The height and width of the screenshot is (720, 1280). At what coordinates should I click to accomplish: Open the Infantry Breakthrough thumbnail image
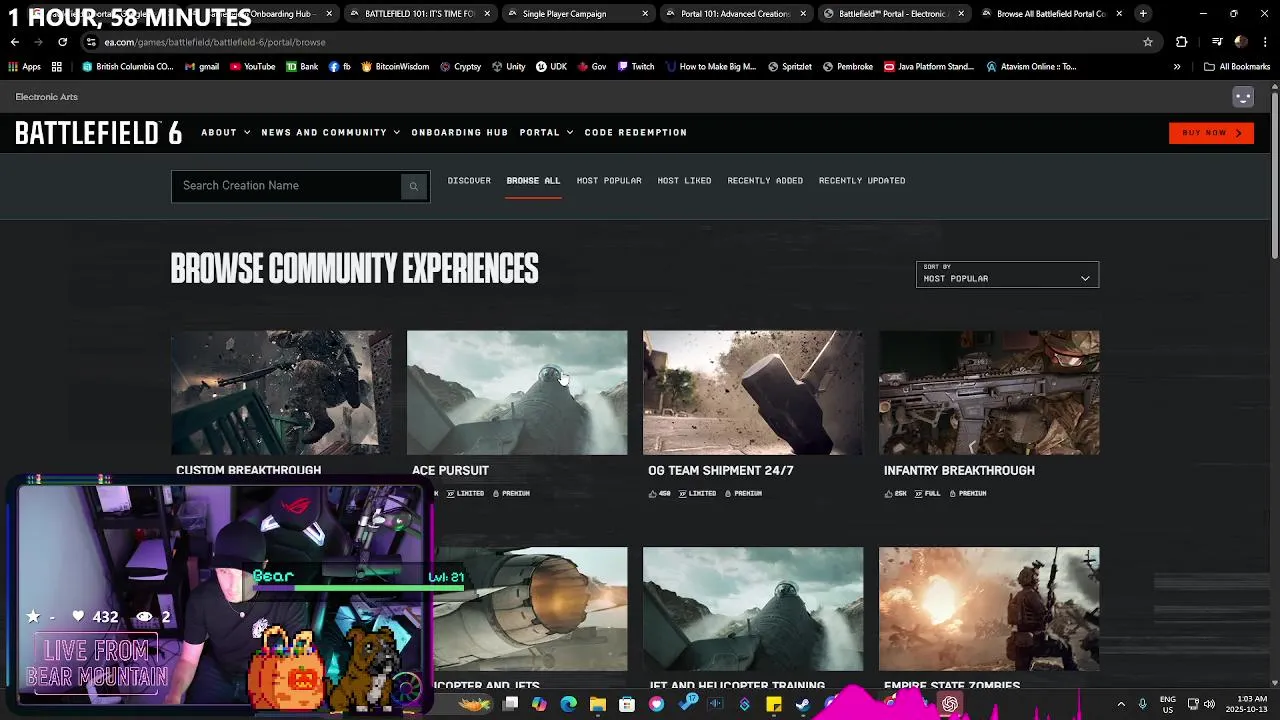989,393
